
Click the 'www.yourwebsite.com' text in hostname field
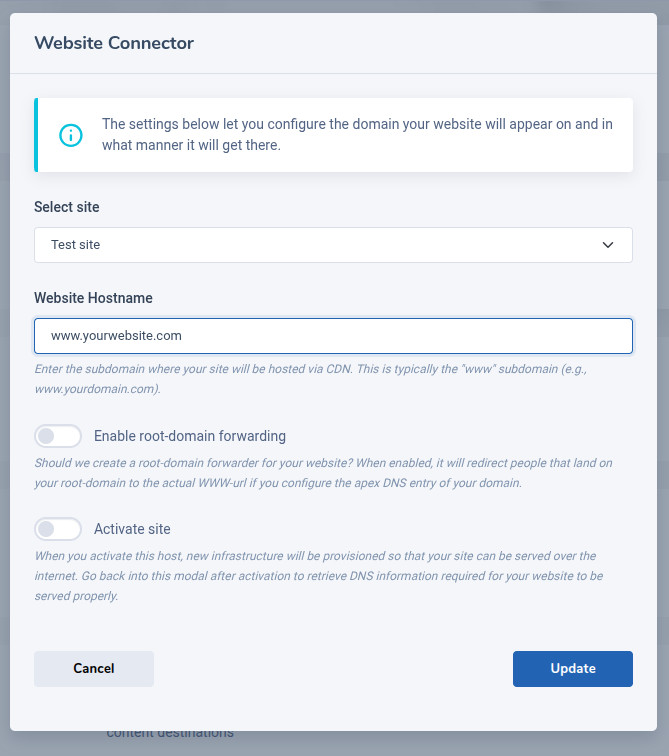116,336
